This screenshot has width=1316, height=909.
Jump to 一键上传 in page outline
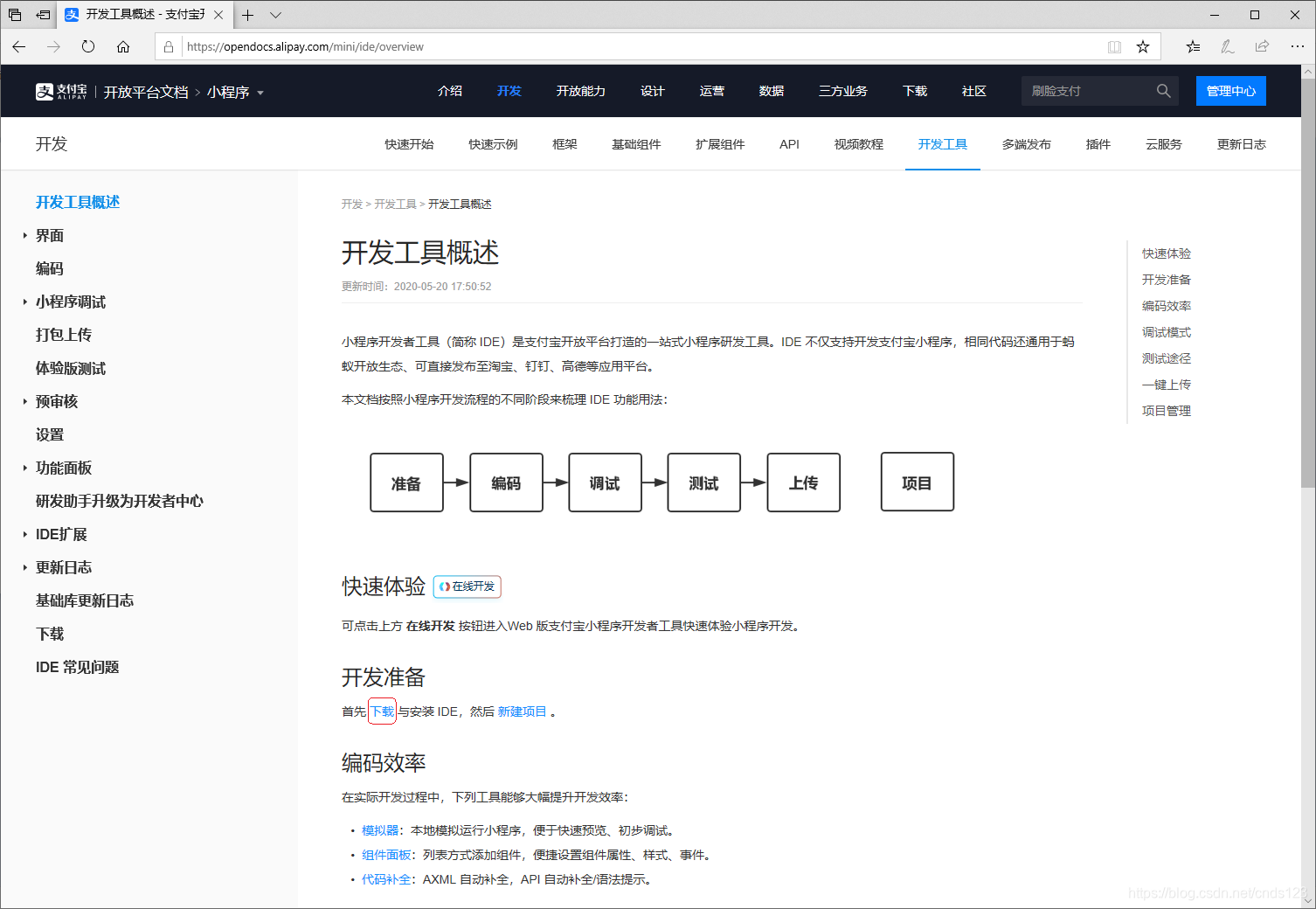pos(1167,385)
